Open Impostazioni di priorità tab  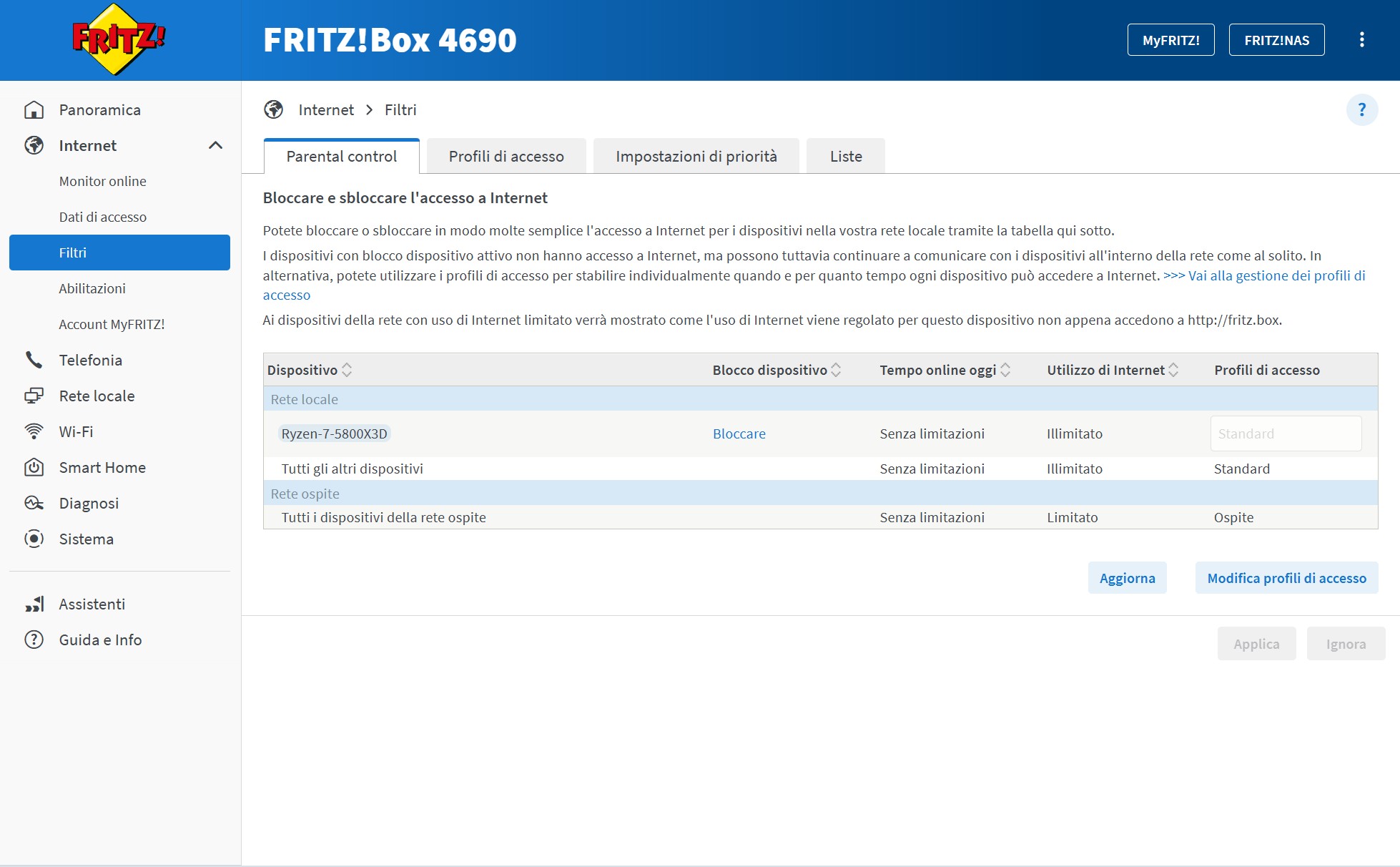point(696,156)
